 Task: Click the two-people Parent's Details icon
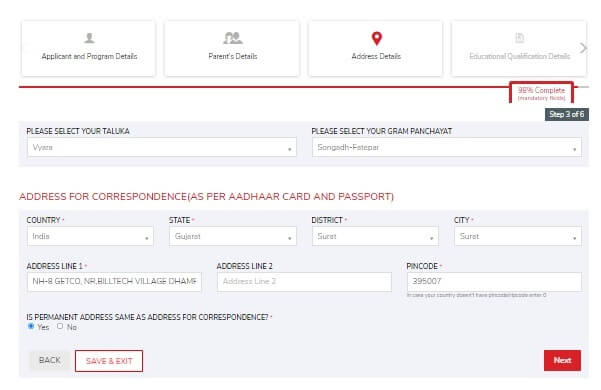233,38
